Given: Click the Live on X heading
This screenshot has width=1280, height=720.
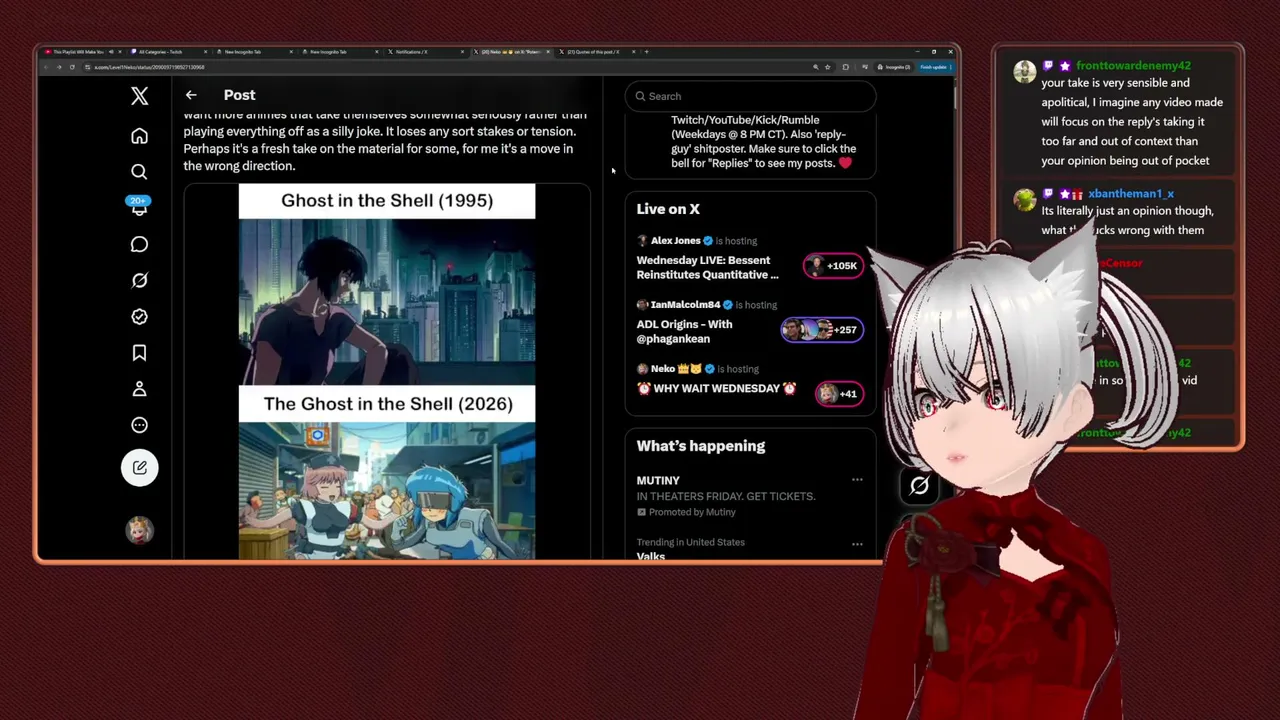Looking at the screenshot, I should (668, 209).
